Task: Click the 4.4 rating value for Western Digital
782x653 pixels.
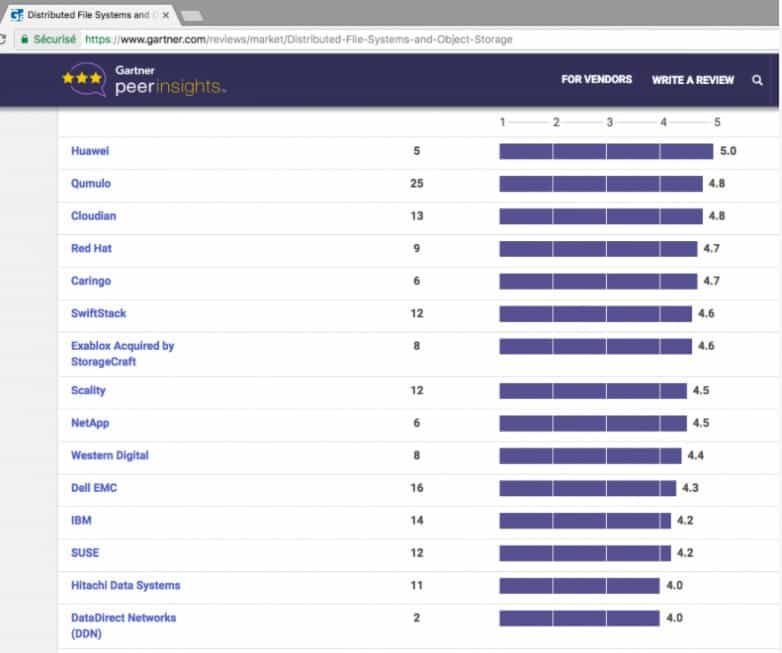Action: (695, 455)
